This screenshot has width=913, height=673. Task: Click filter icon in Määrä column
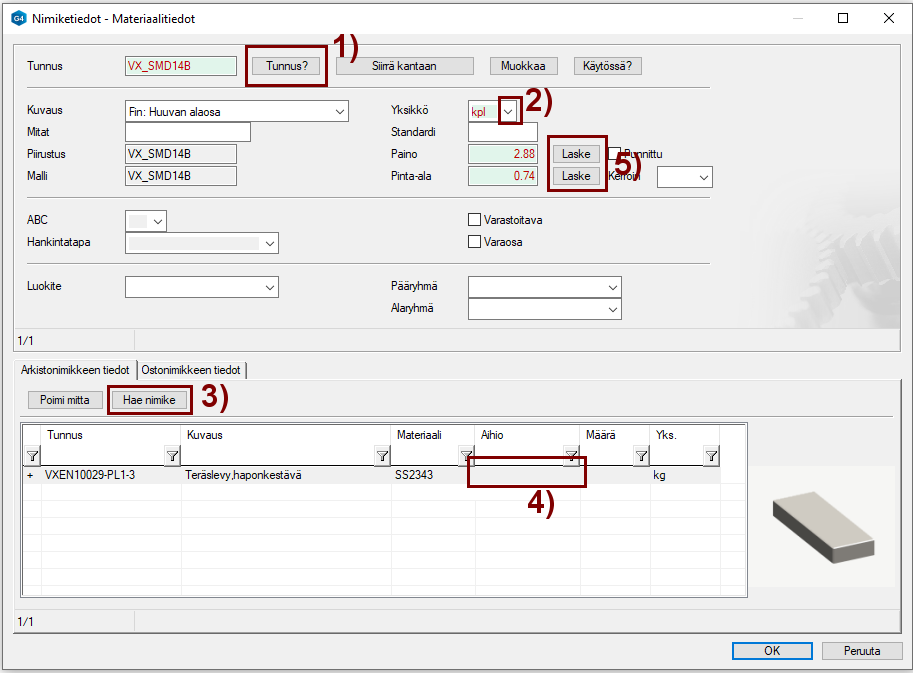[x=641, y=457]
